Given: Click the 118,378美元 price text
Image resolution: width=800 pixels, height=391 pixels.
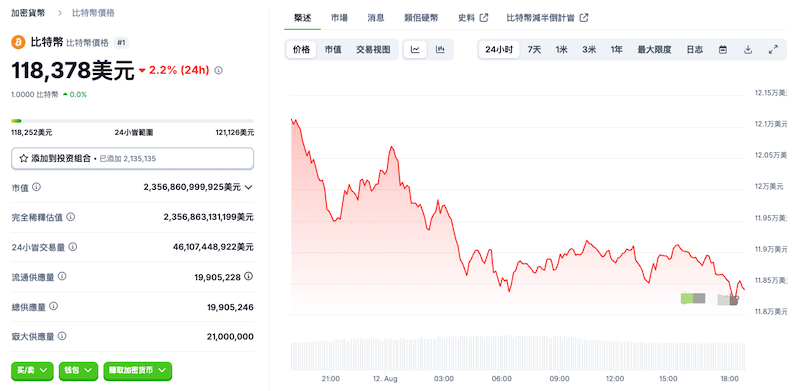Looking at the screenshot, I should (x=72, y=71).
